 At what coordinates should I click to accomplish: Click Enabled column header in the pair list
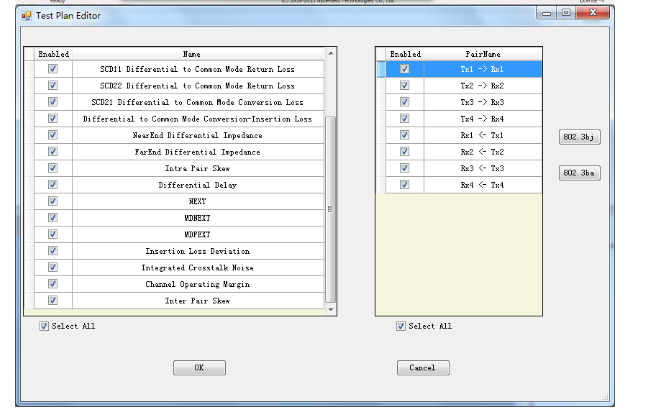tap(405, 54)
